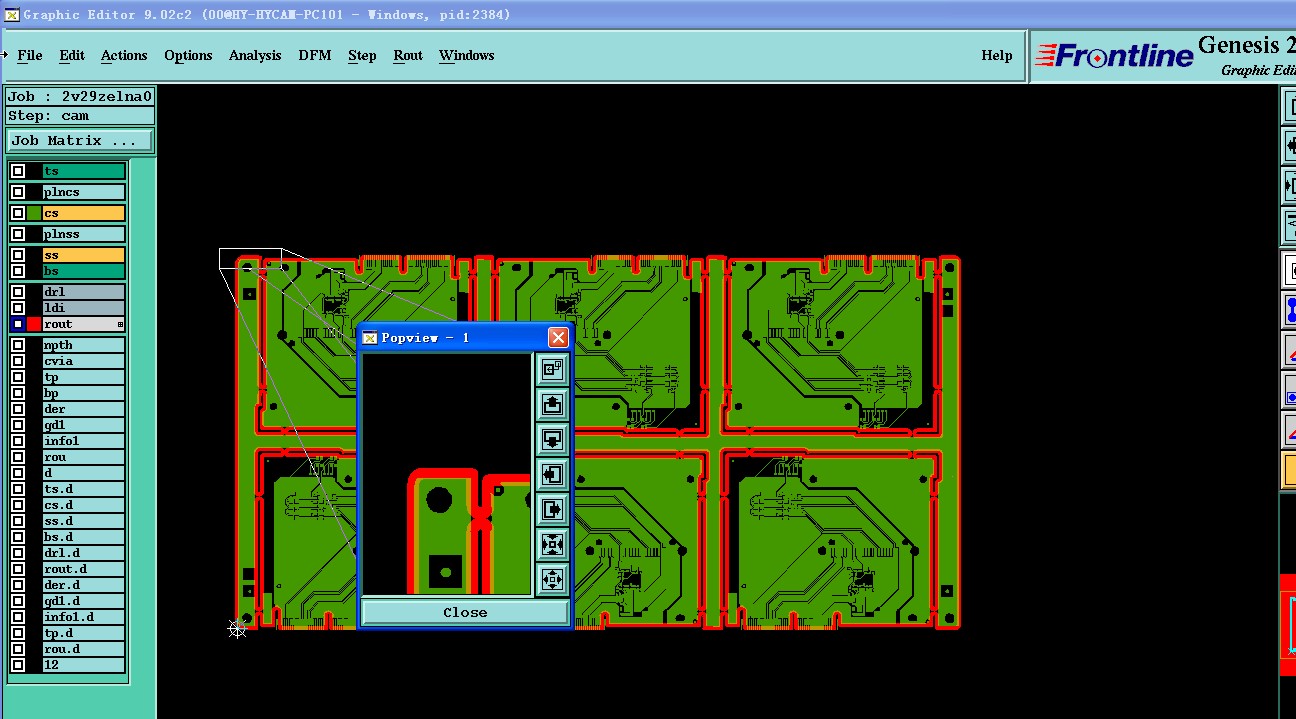Toggle the gdl layer checkbox
This screenshot has width=1296, height=719.
pos(18,425)
